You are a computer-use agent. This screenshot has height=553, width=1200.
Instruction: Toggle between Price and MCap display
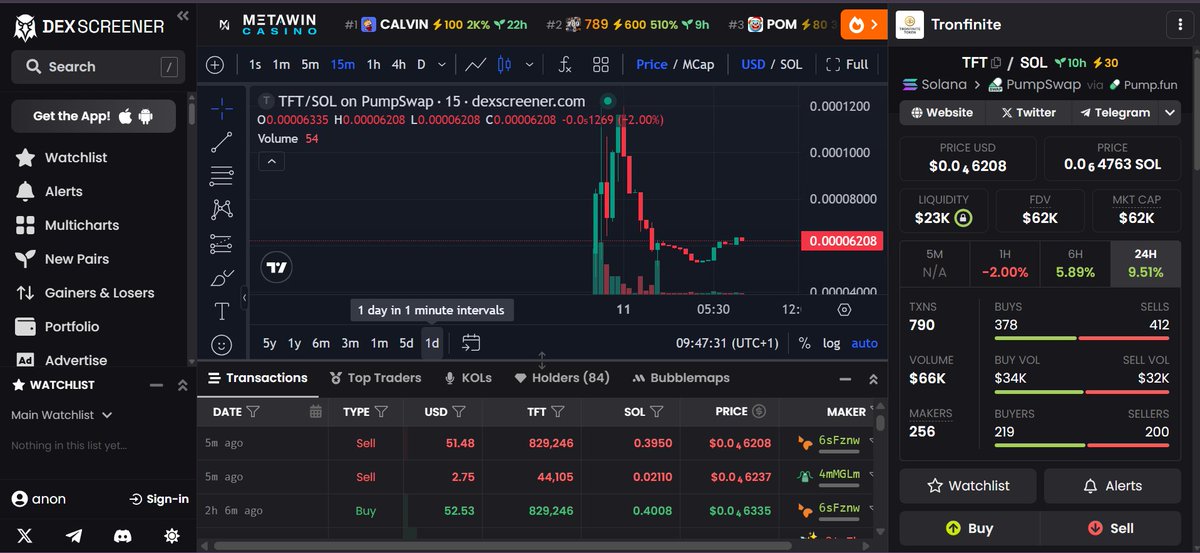click(x=675, y=64)
